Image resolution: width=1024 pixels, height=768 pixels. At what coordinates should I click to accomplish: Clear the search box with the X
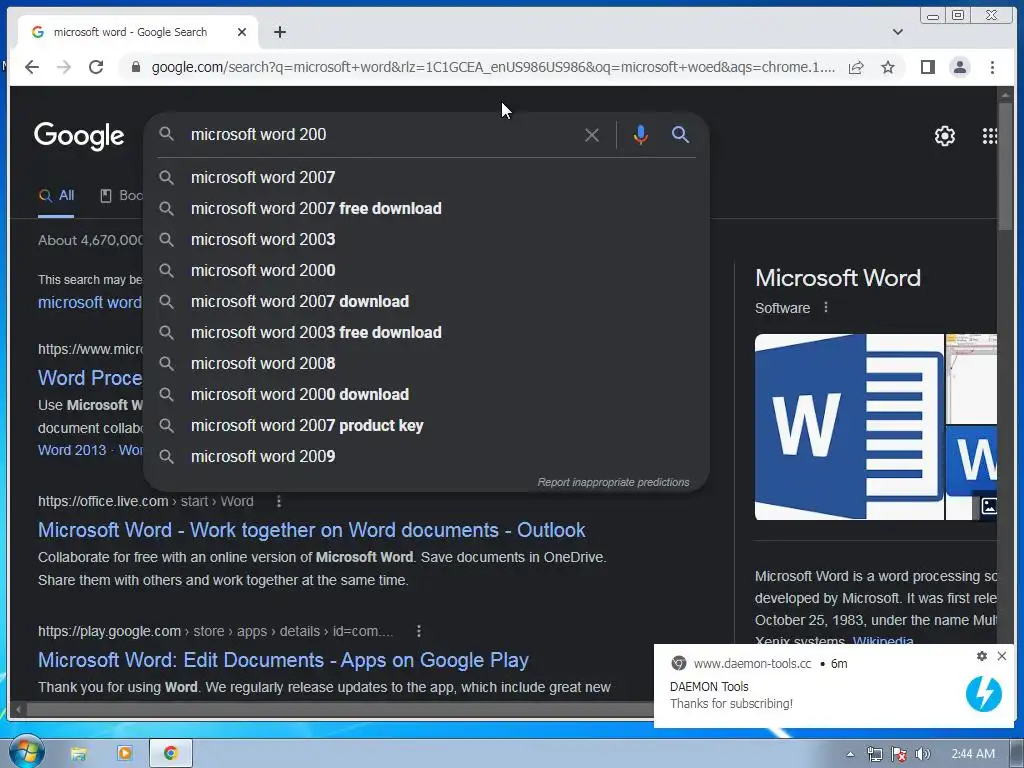(592, 135)
